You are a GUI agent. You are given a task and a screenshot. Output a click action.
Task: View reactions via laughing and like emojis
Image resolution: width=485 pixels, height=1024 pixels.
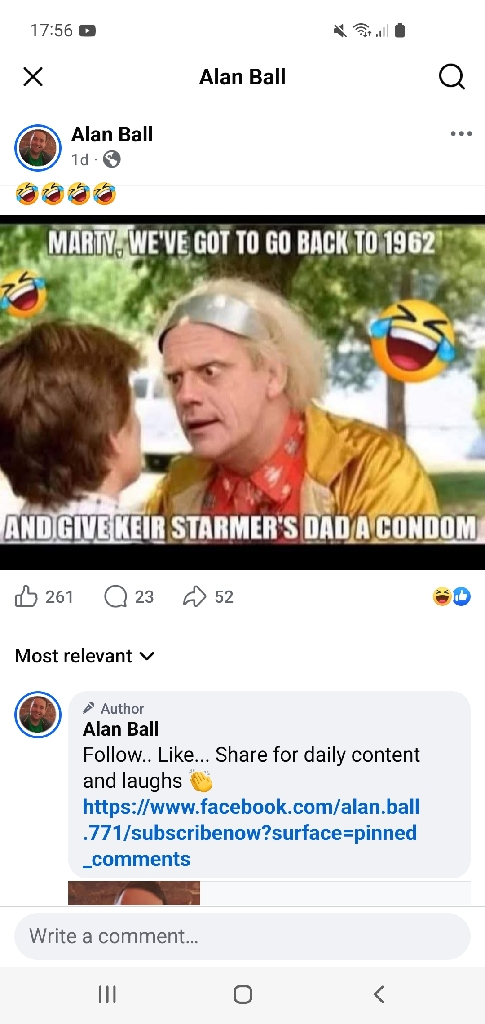tap(452, 596)
